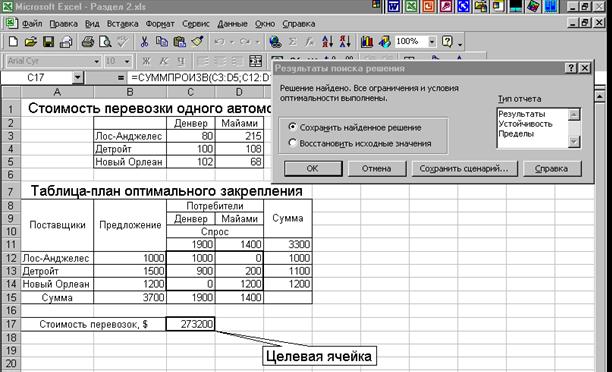Expand the standard toolbar options arrow

coord(460,44)
